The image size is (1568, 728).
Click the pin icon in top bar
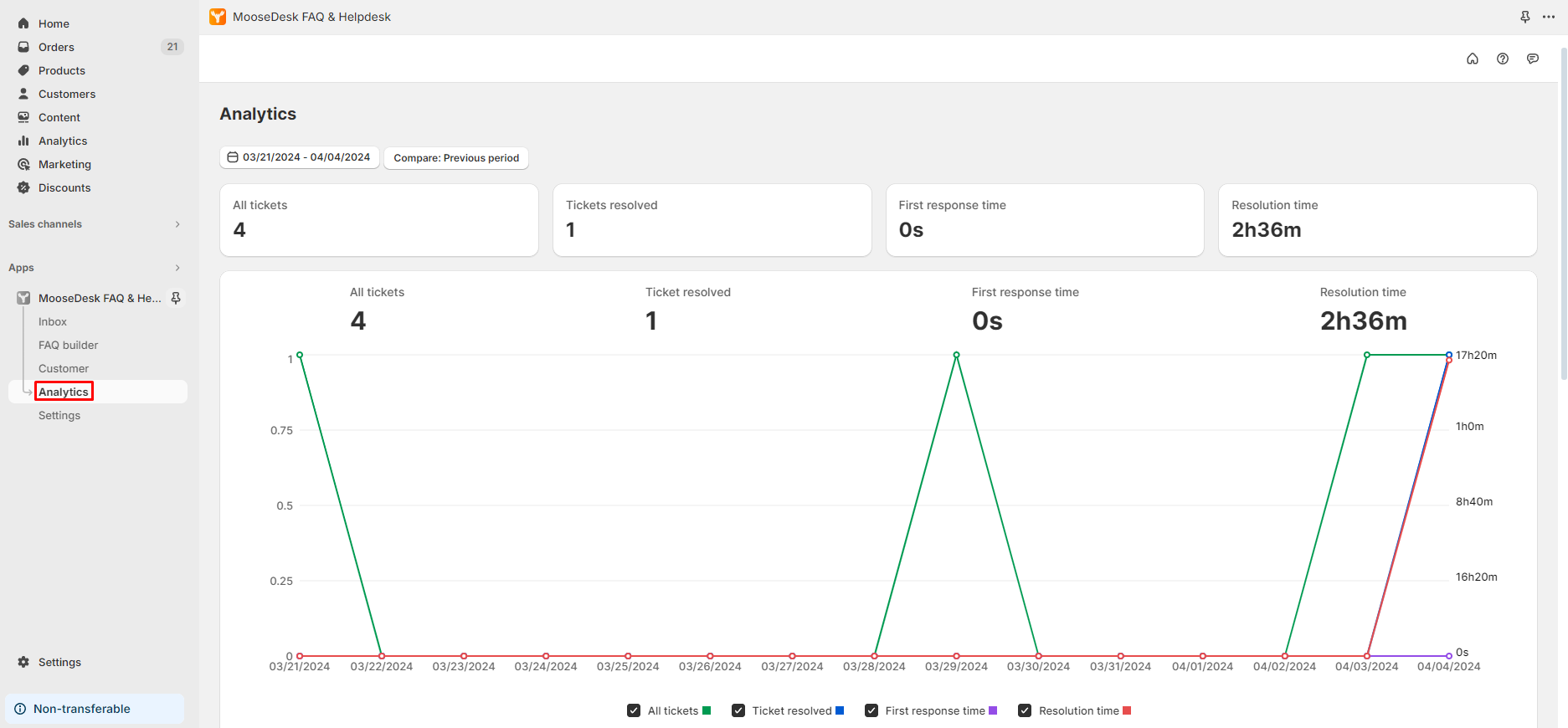(x=1525, y=17)
